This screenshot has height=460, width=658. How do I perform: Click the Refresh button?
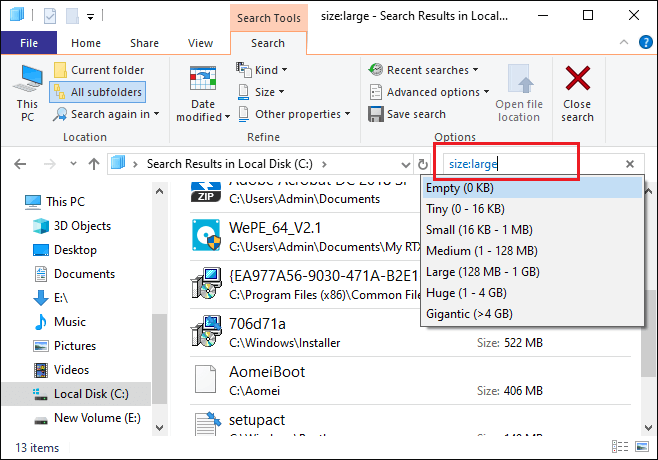tap(423, 165)
